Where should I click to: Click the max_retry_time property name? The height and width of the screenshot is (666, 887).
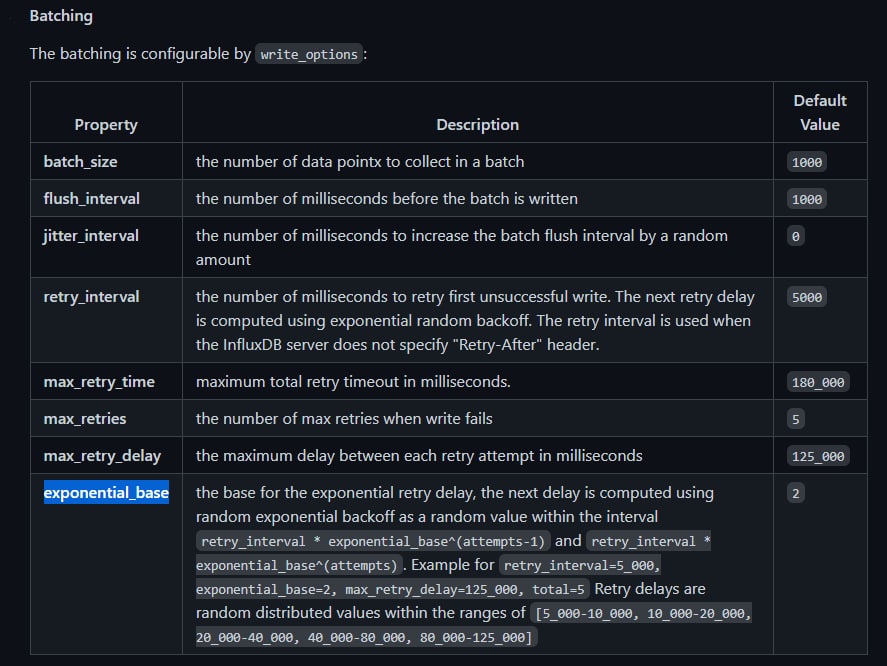pyautogui.click(x=99, y=382)
